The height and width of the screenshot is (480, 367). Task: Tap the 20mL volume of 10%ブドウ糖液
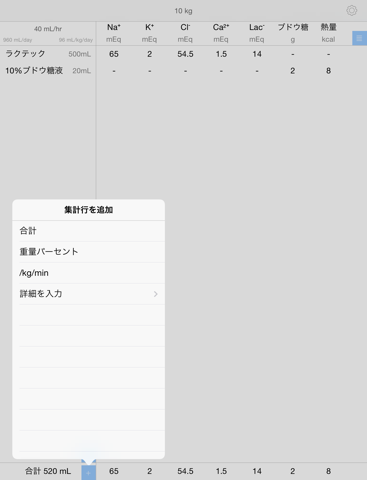82,71
